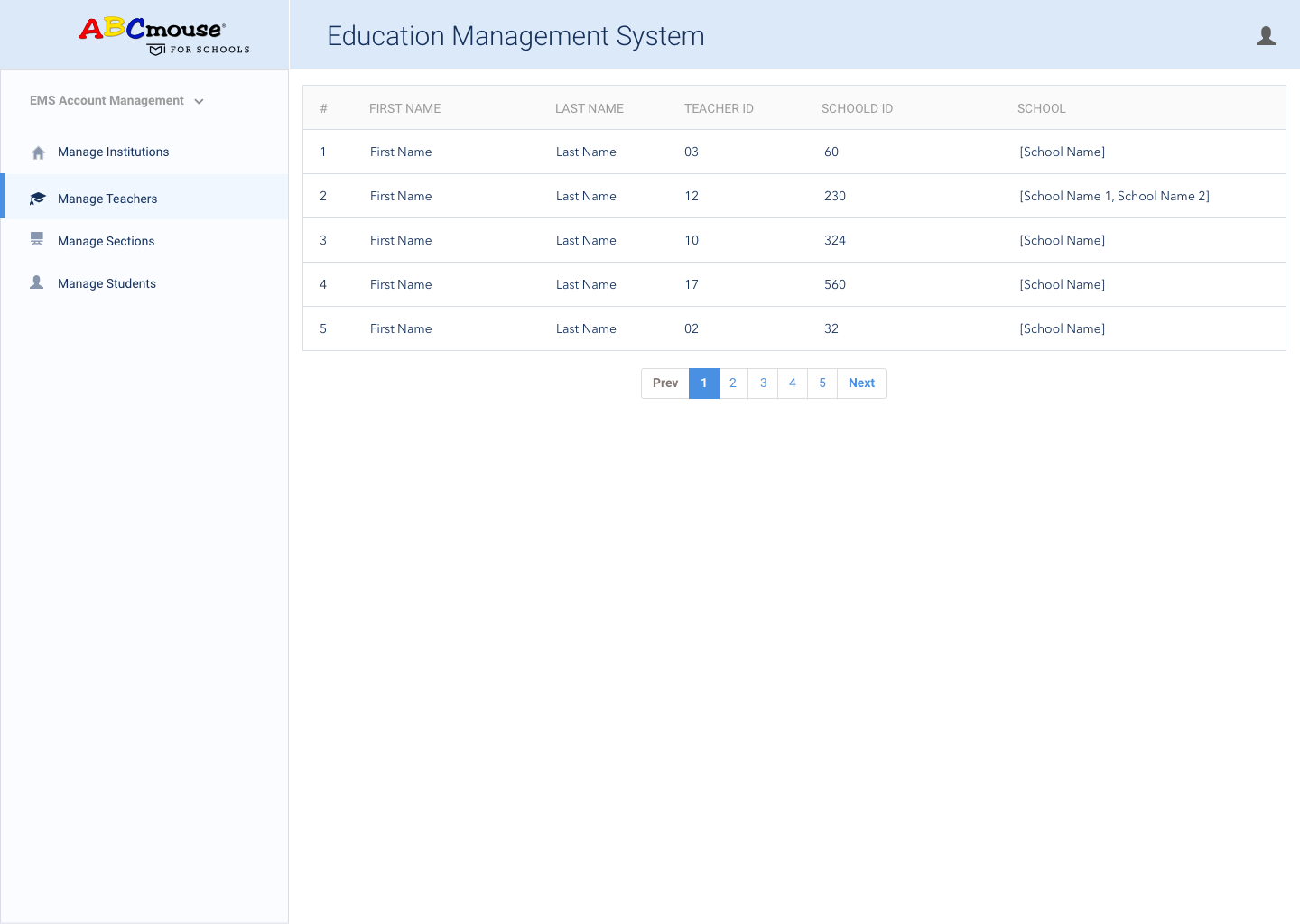Click teacher ID 03
Viewport: 1300px width, 924px height.
coord(692,152)
